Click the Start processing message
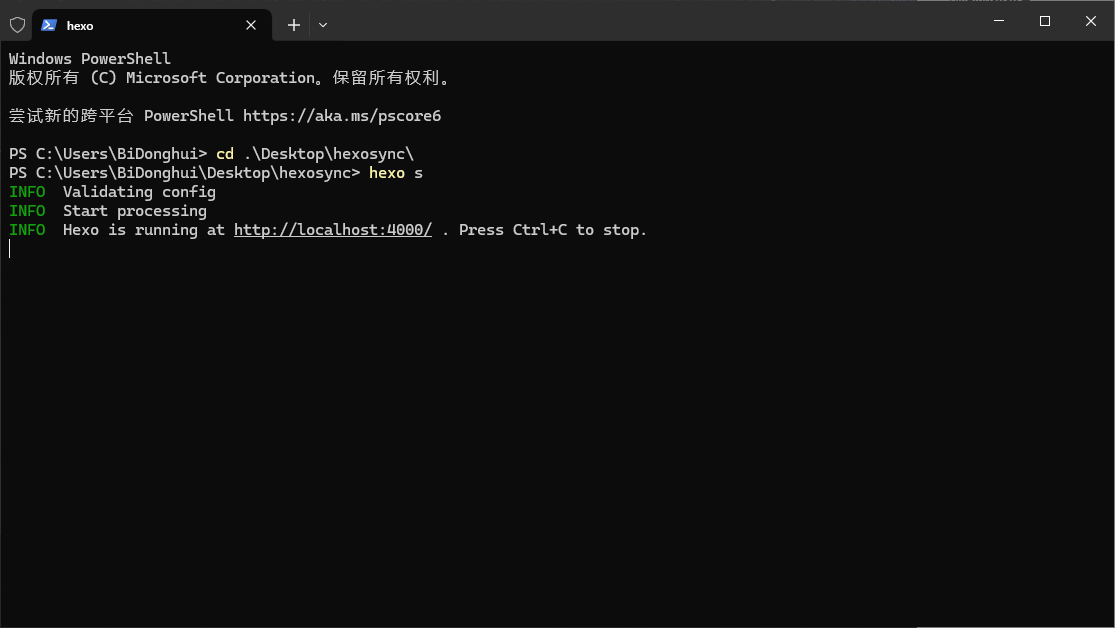The width and height of the screenshot is (1115, 628). pyautogui.click(x=135, y=210)
